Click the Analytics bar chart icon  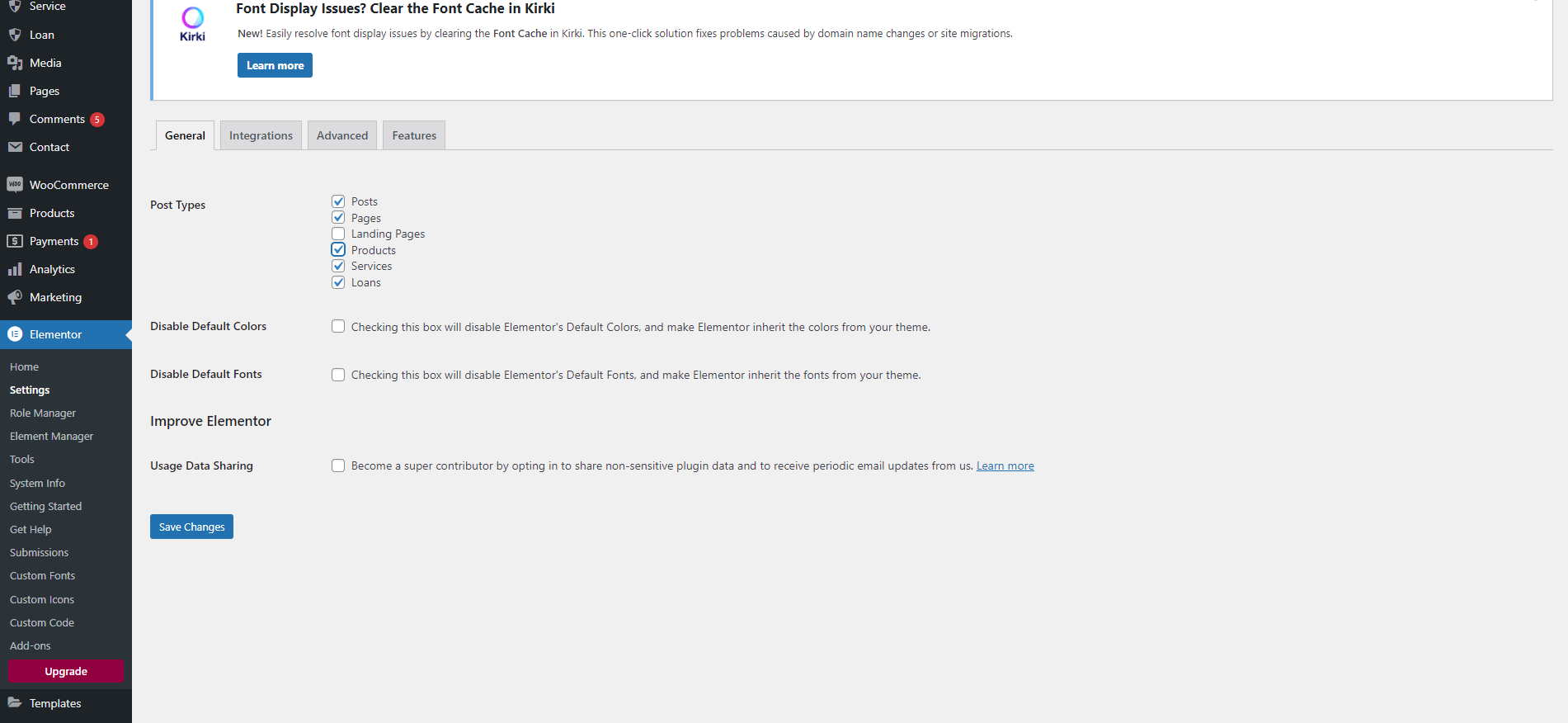tap(15, 269)
